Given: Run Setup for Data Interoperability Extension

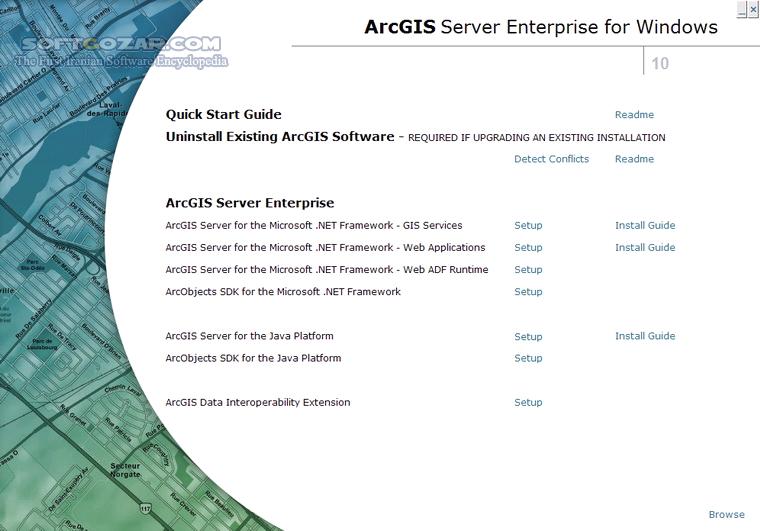Looking at the screenshot, I should pyautogui.click(x=528, y=403).
